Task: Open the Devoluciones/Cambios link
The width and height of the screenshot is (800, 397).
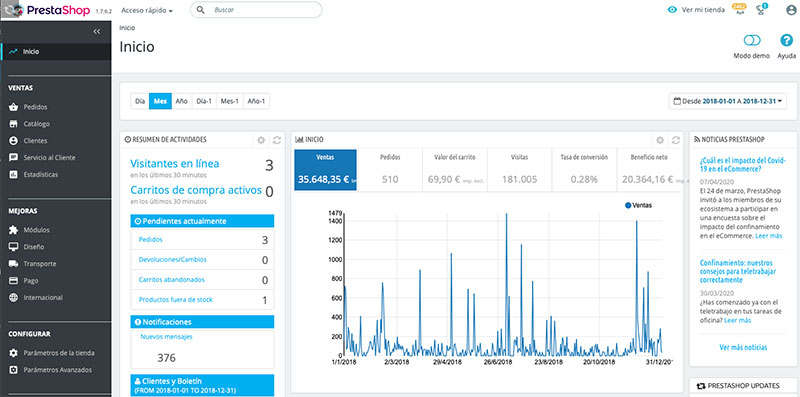Action: tap(172, 260)
